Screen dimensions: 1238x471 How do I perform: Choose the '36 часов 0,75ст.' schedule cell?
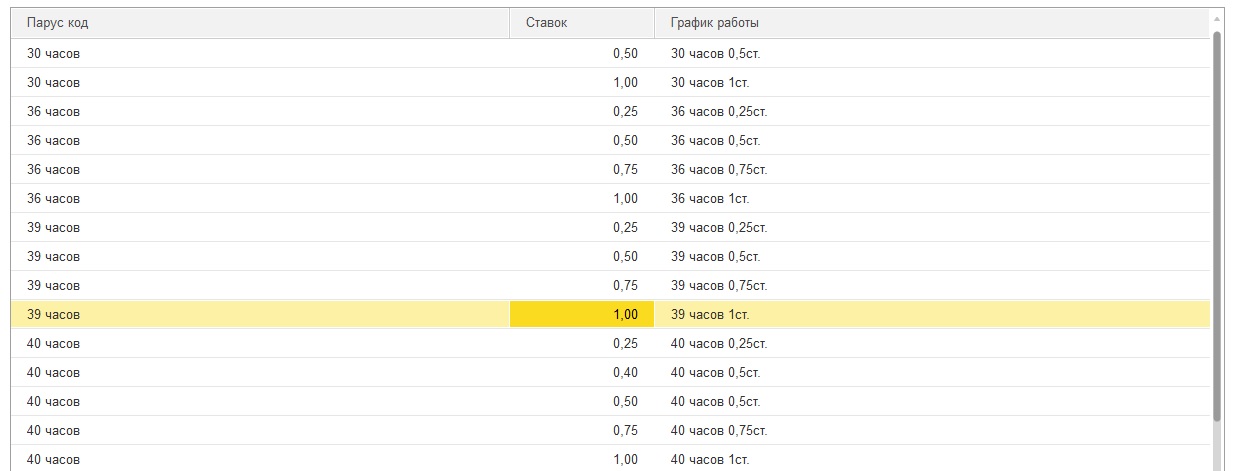click(x=718, y=169)
